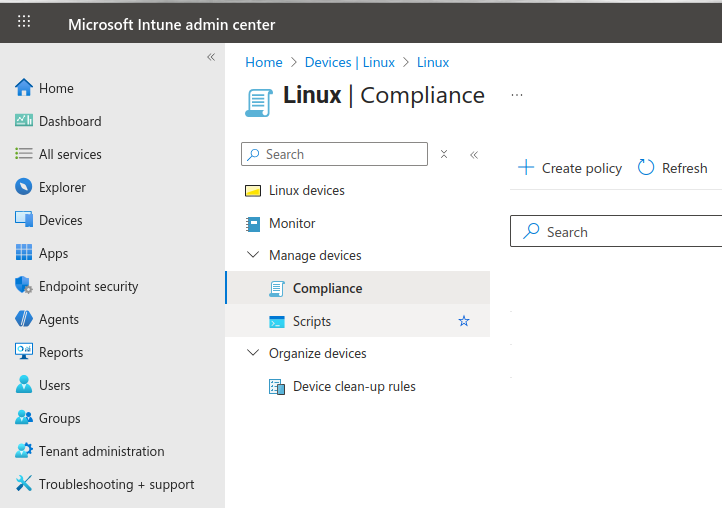This screenshot has width=722, height=508.
Task: Open the app launcher waffle icon
Action: [24, 22]
